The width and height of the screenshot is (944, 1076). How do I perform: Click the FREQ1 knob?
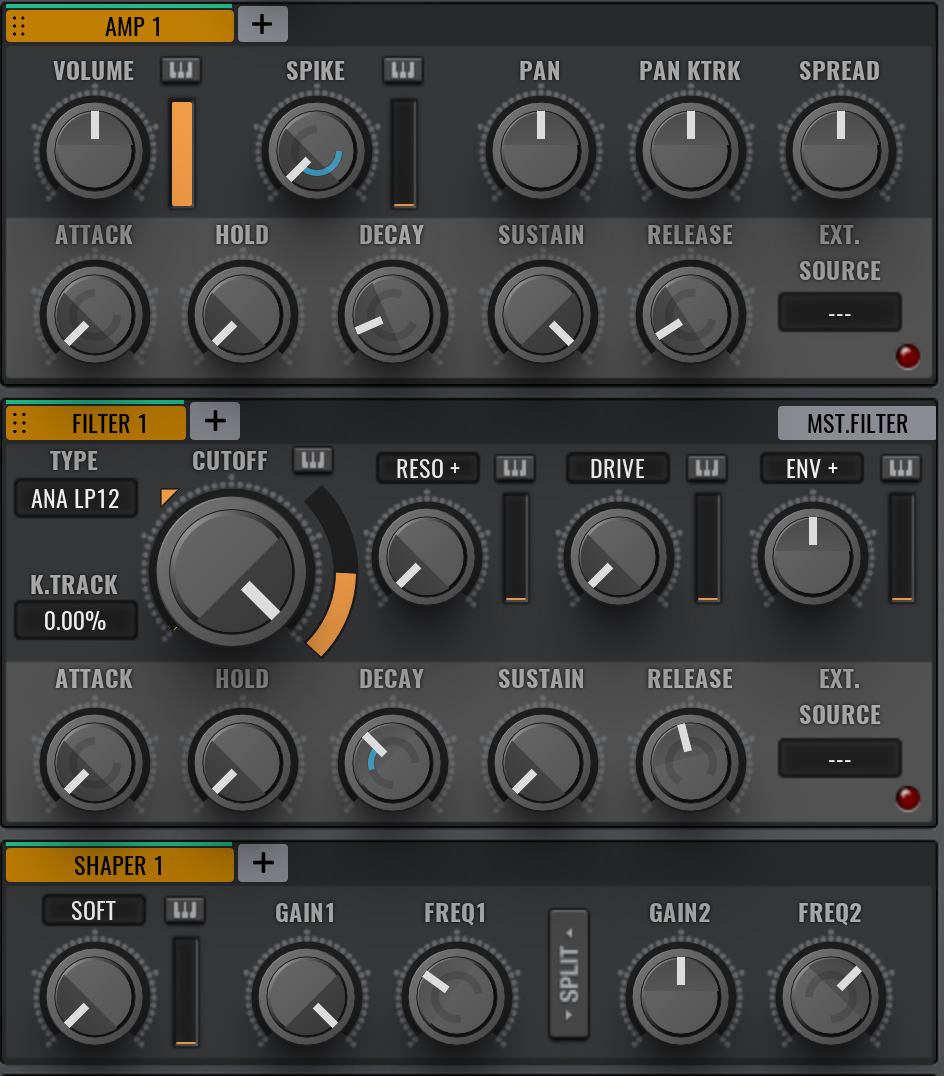click(456, 996)
